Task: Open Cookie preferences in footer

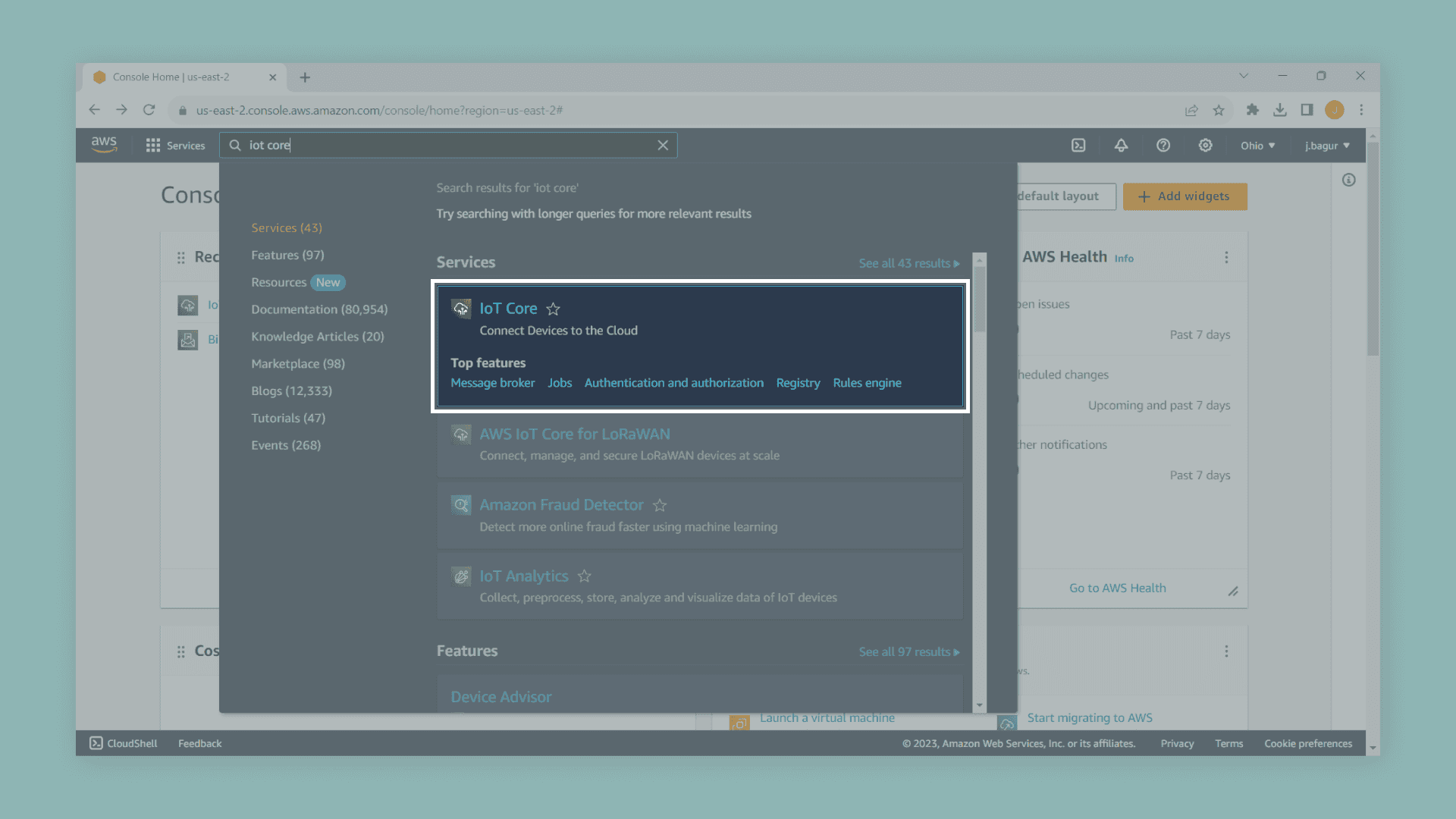Action: [1308, 744]
